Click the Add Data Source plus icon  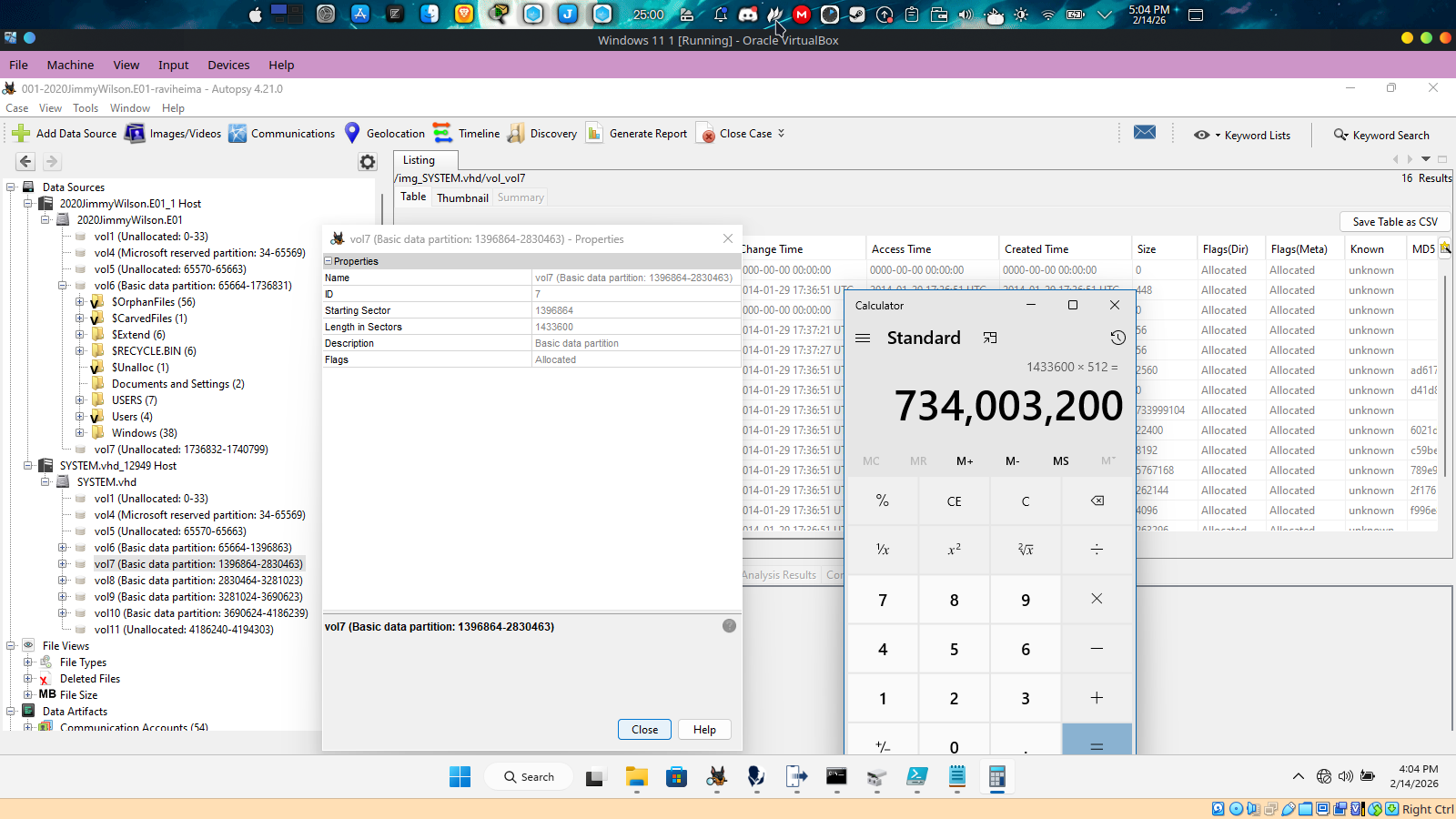click(21, 134)
